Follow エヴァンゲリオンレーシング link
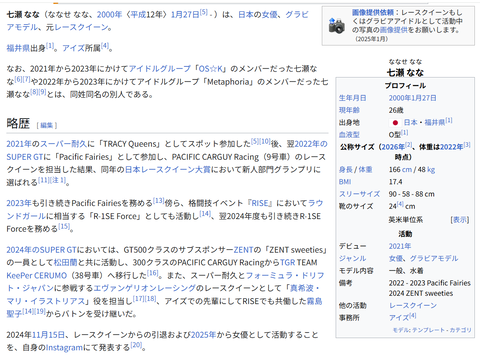Screen dimensions: 480x361 (x=145, y=288)
